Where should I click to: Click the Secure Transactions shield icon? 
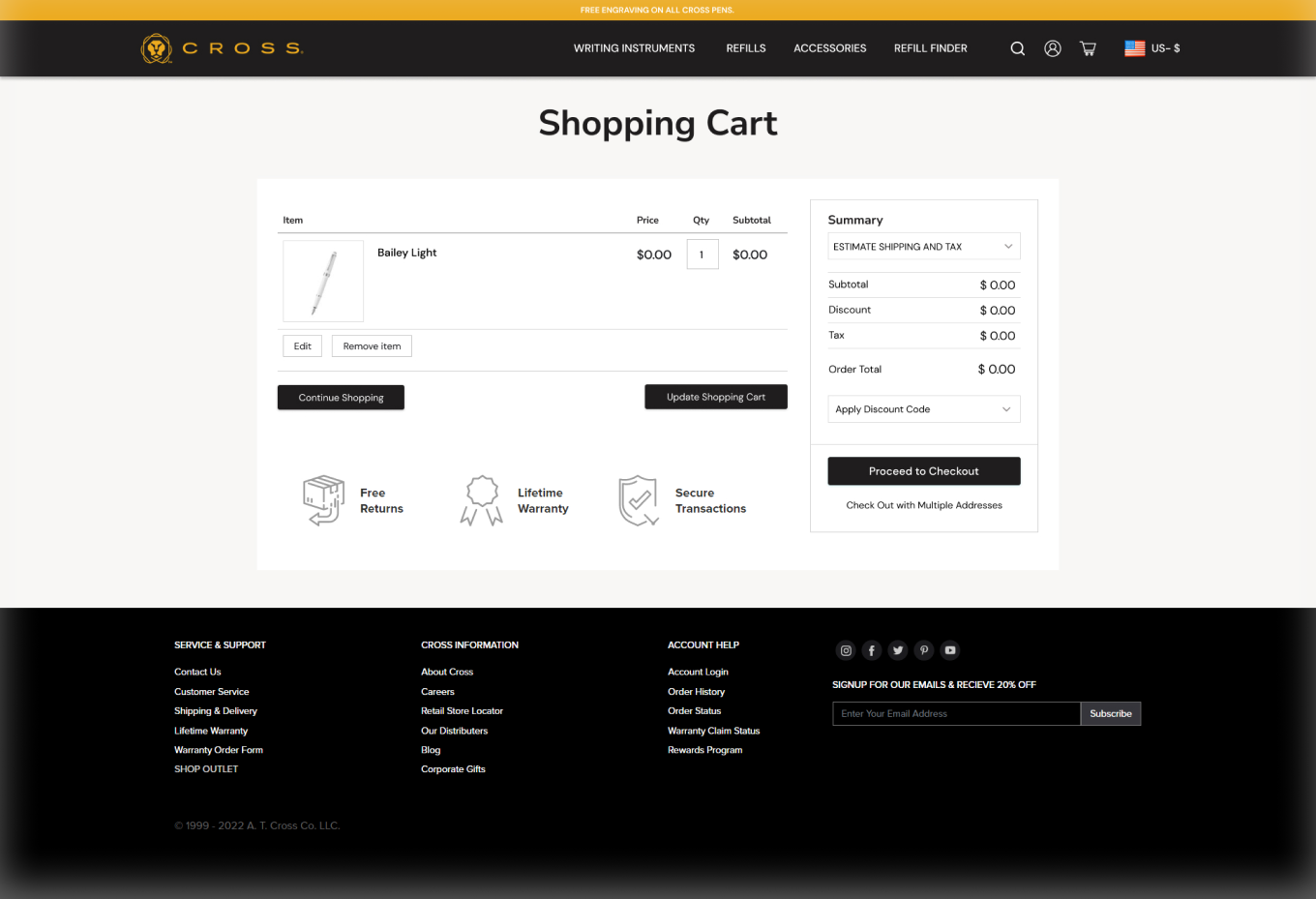point(639,500)
